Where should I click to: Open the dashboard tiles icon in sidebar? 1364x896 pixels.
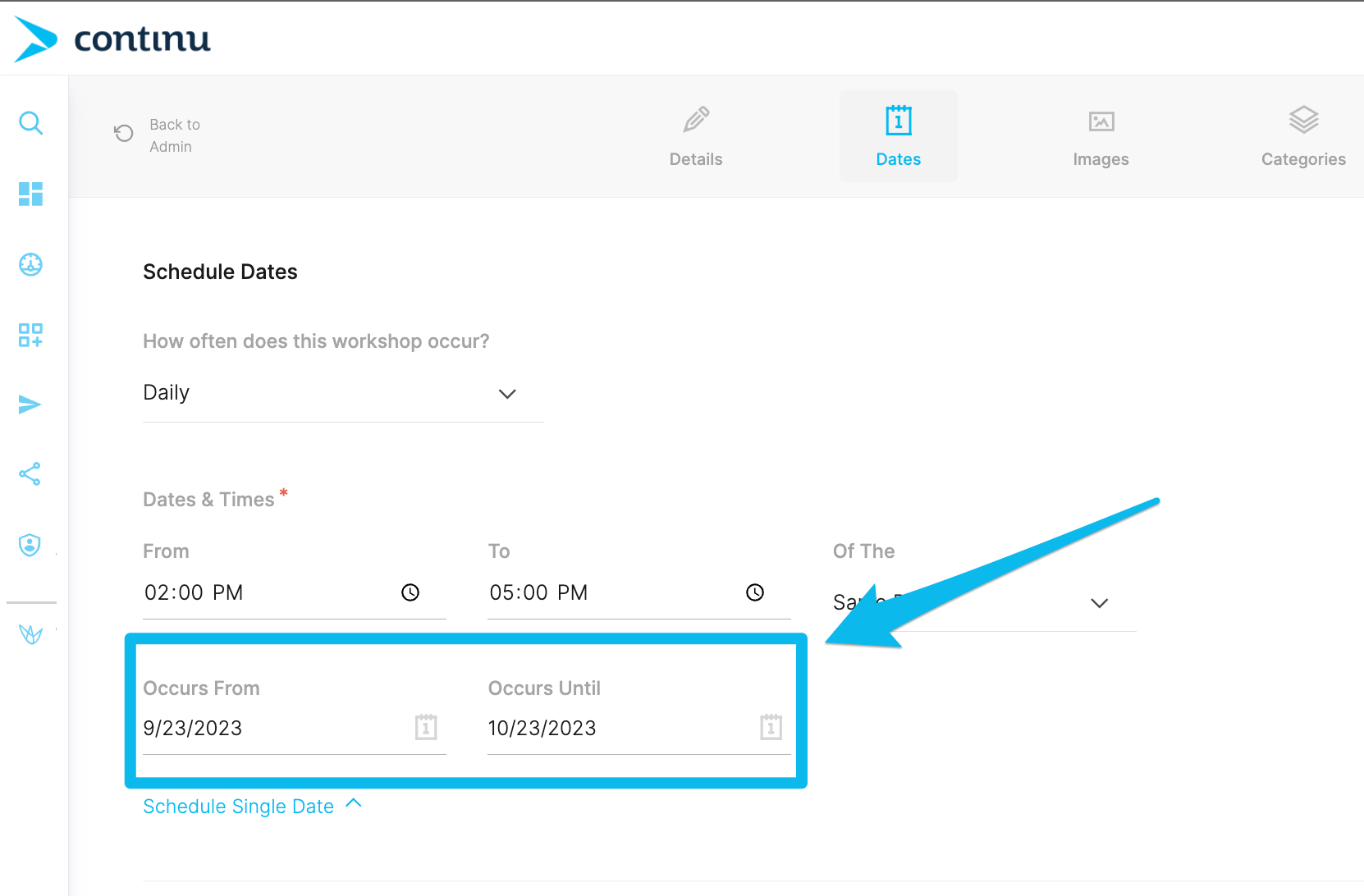coord(31,194)
